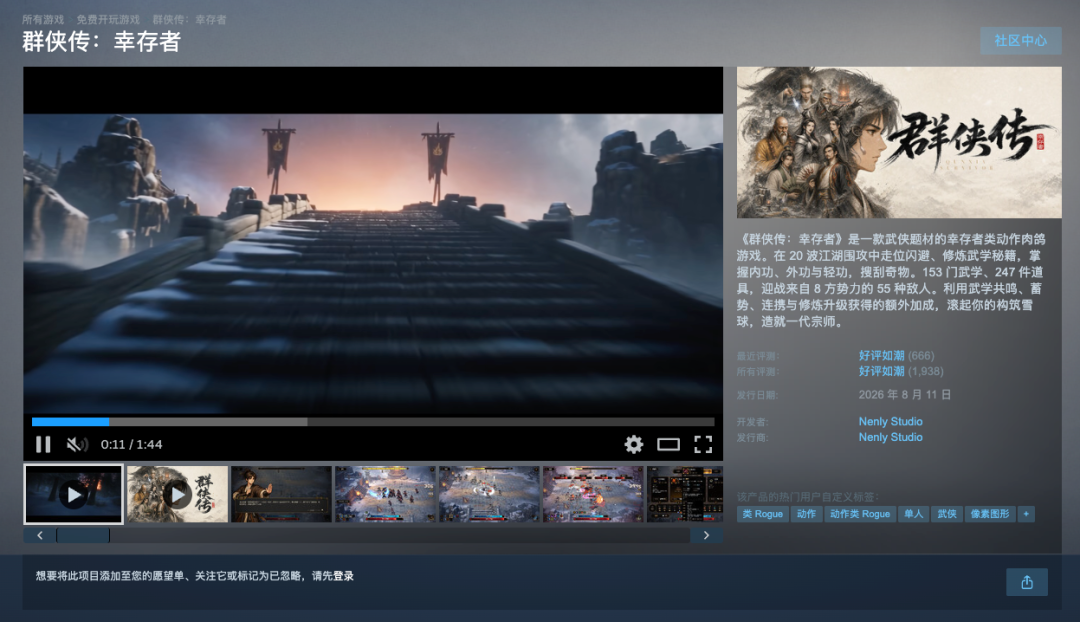Play the second trailer thumbnail
The width and height of the screenshot is (1080, 622).
[x=177, y=494]
